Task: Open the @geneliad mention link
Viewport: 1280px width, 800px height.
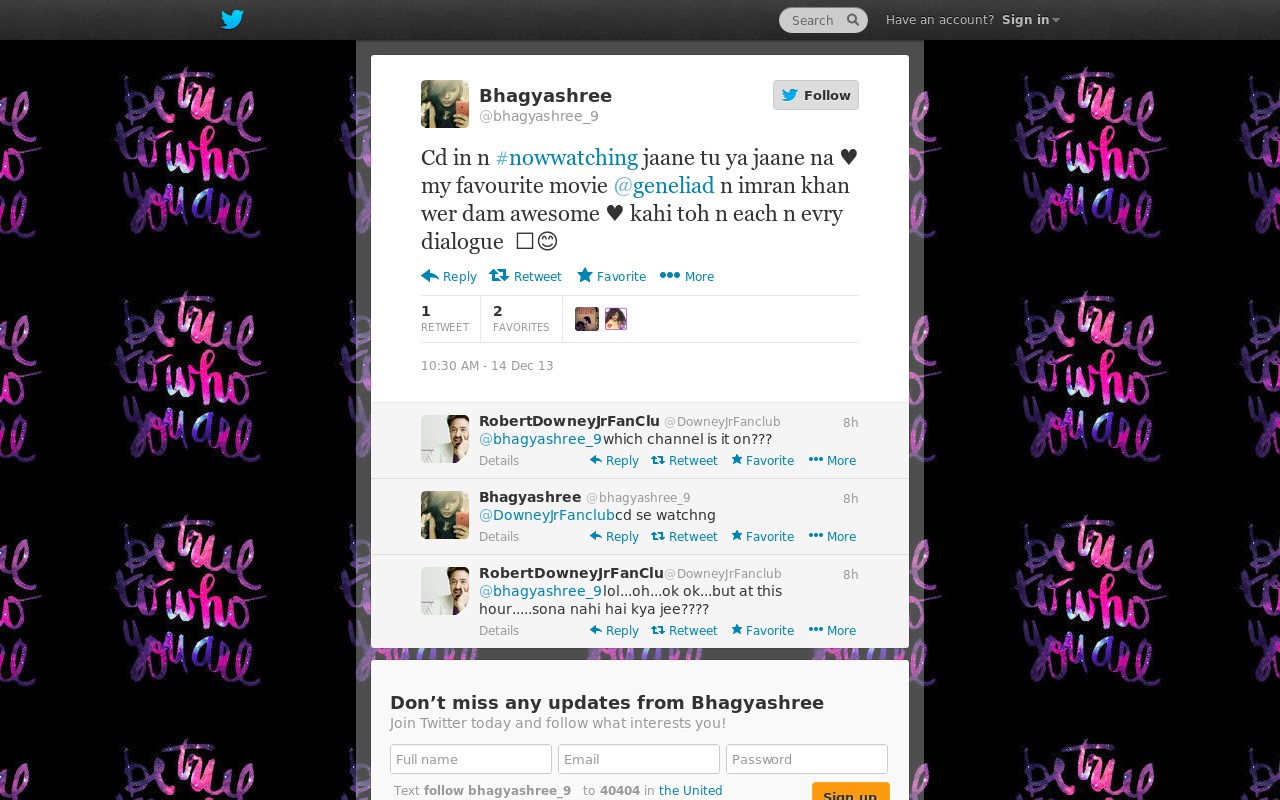Action: (x=664, y=186)
